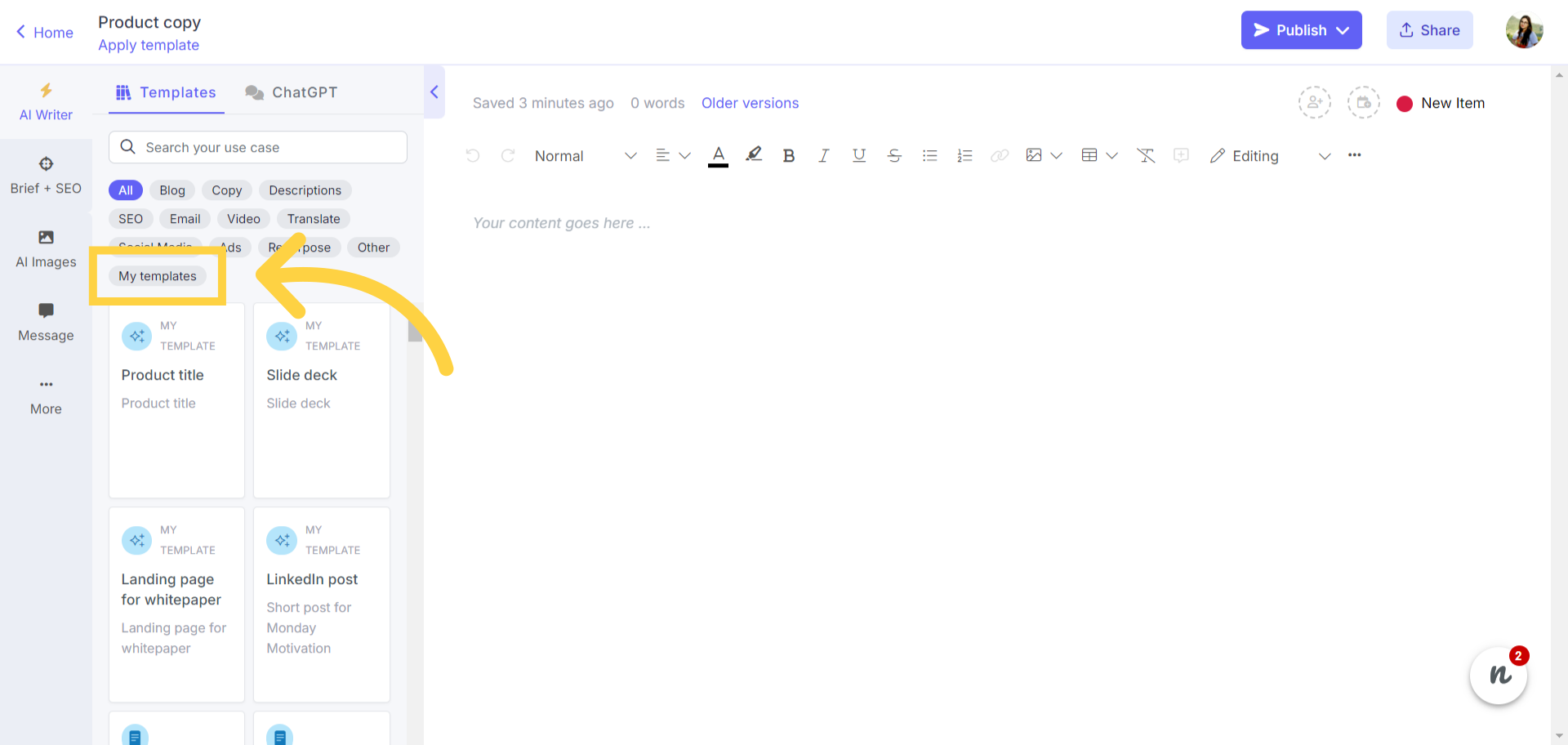Open the Product title template card
The height and width of the screenshot is (745, 1568).
(x=176, y=400)
